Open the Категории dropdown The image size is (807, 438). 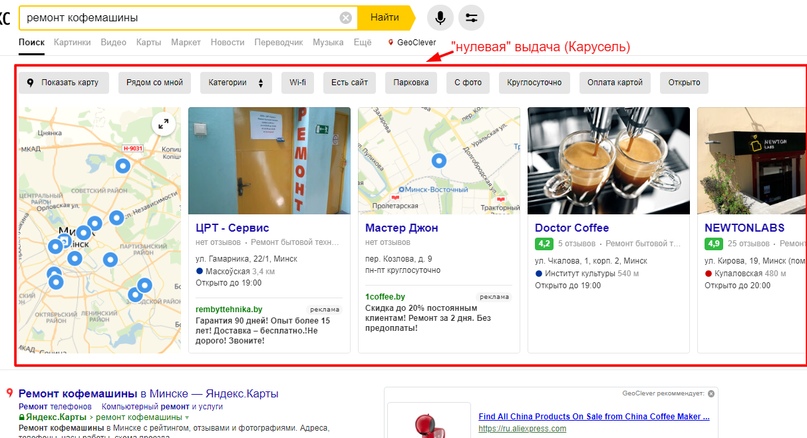236,82
